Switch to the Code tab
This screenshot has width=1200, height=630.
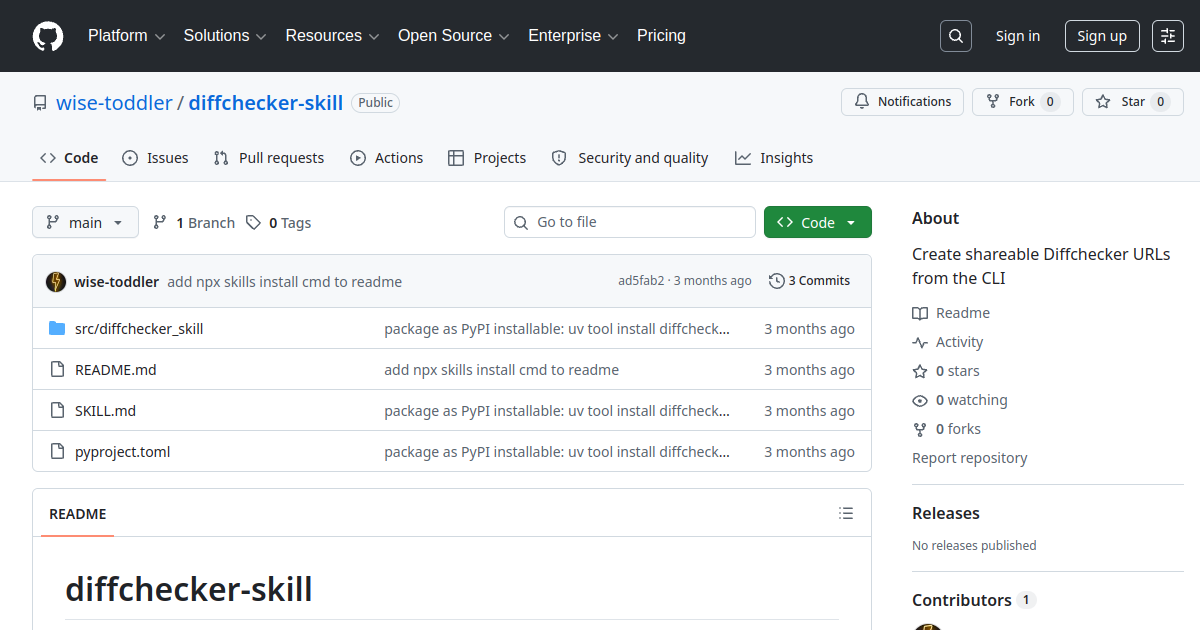(x=69, y=158)
